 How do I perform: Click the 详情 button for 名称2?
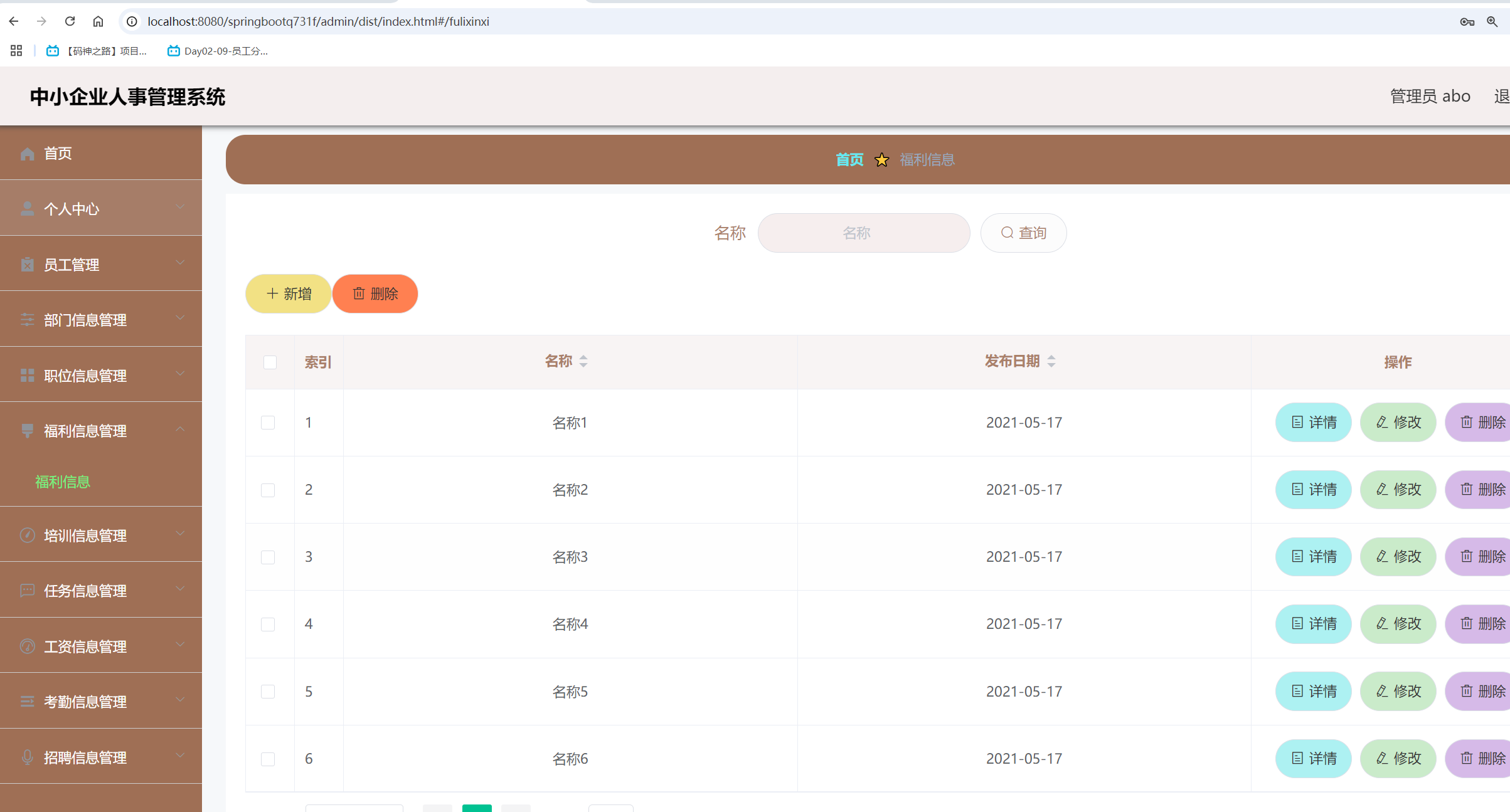pyautogui.click(x=1313, y=490)
